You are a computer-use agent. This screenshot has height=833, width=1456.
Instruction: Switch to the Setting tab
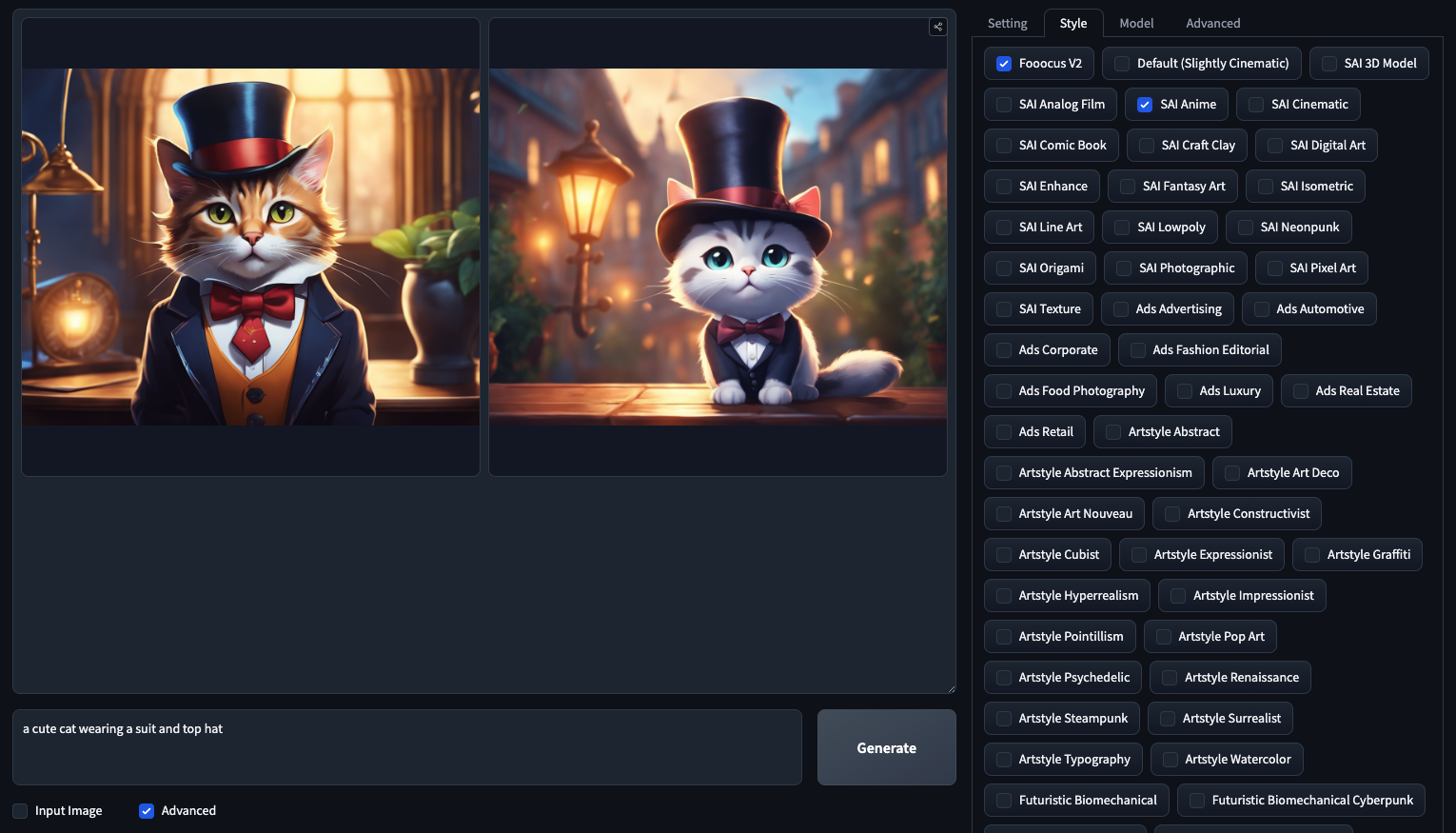[1007, 23]
